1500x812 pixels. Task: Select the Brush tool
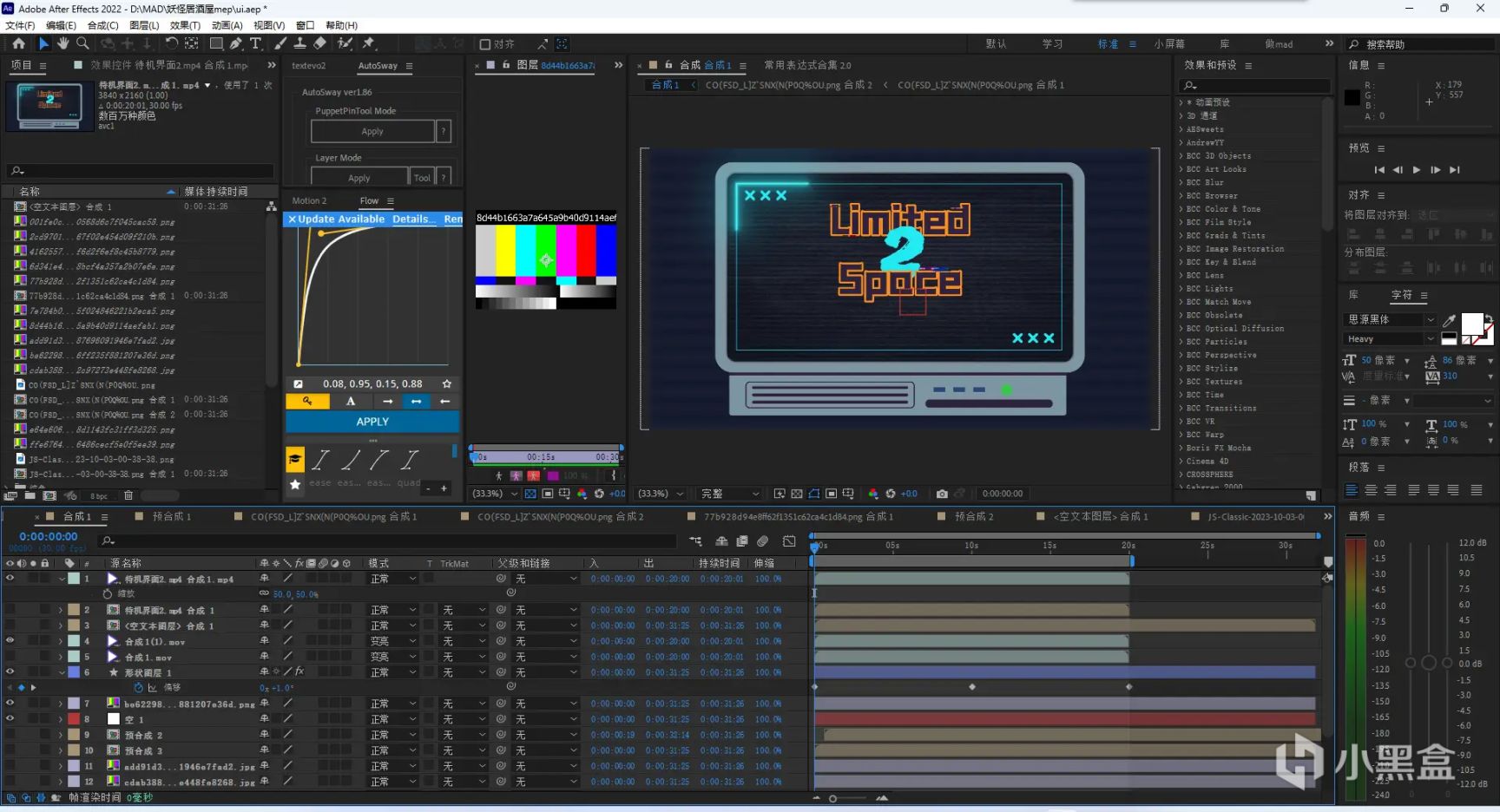coord(280,43)
